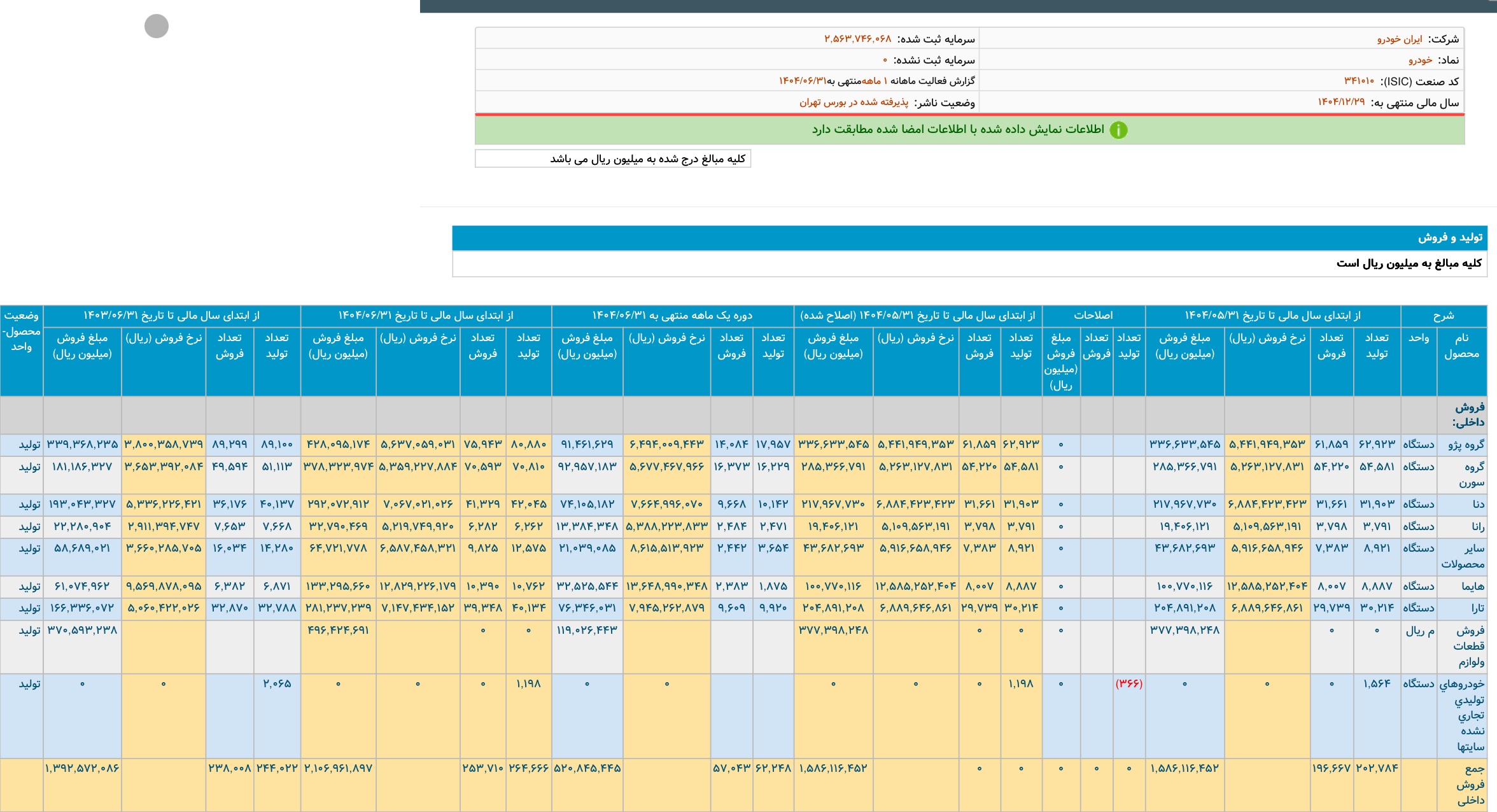
Task: Click the دوره یک ماهه منتهی به ۱۴۰۴/۰۶/۳۱ header
Action: pos(672,316)
